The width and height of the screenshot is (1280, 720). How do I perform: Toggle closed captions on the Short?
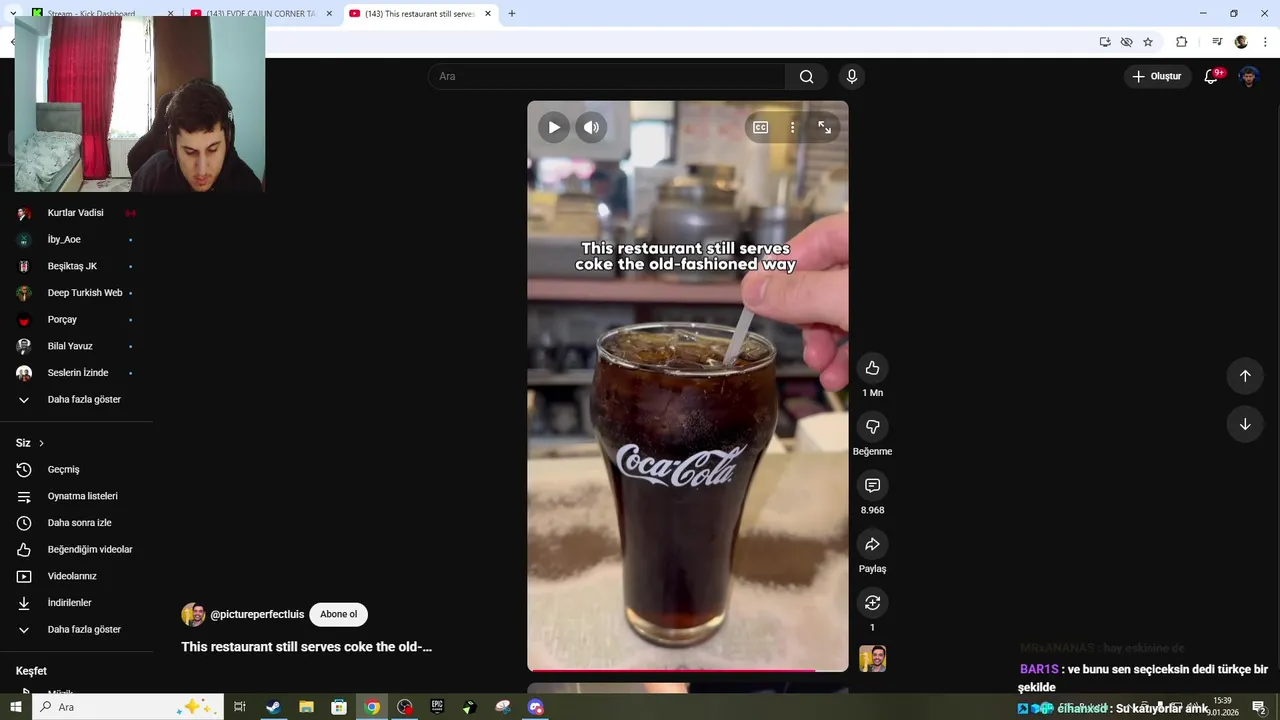(760, 127)
